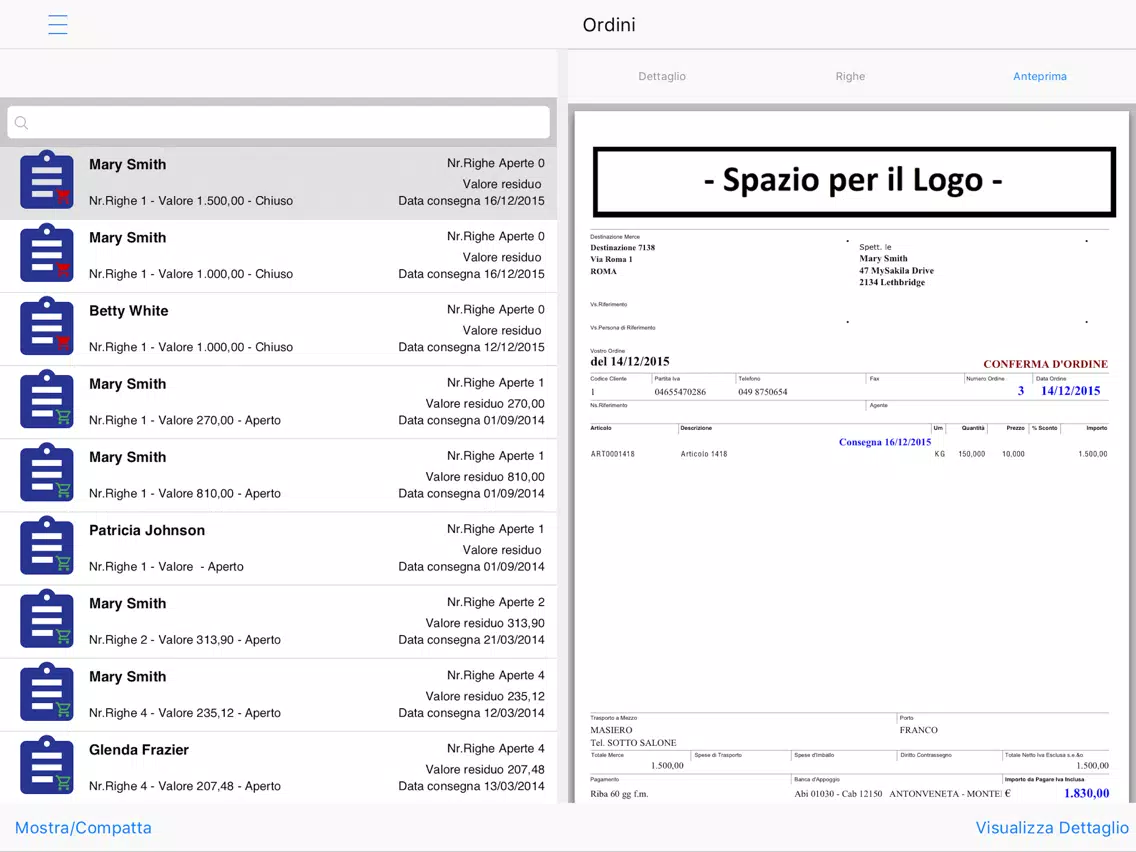Open order with Valore residuo 810,00
1136x852 pixels.
pyautogui.click(x=278, y=475)
